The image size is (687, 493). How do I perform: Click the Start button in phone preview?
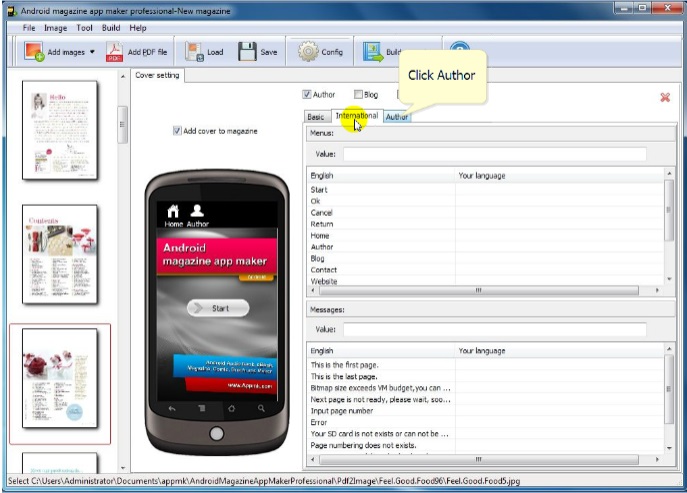coord(218,308)
